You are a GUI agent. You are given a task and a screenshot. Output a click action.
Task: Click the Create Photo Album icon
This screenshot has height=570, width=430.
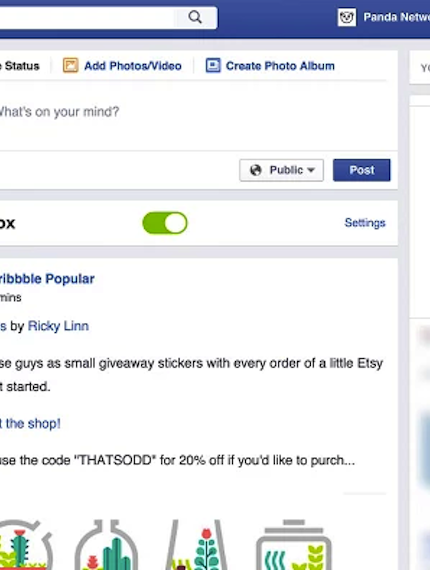pos(213,65)
